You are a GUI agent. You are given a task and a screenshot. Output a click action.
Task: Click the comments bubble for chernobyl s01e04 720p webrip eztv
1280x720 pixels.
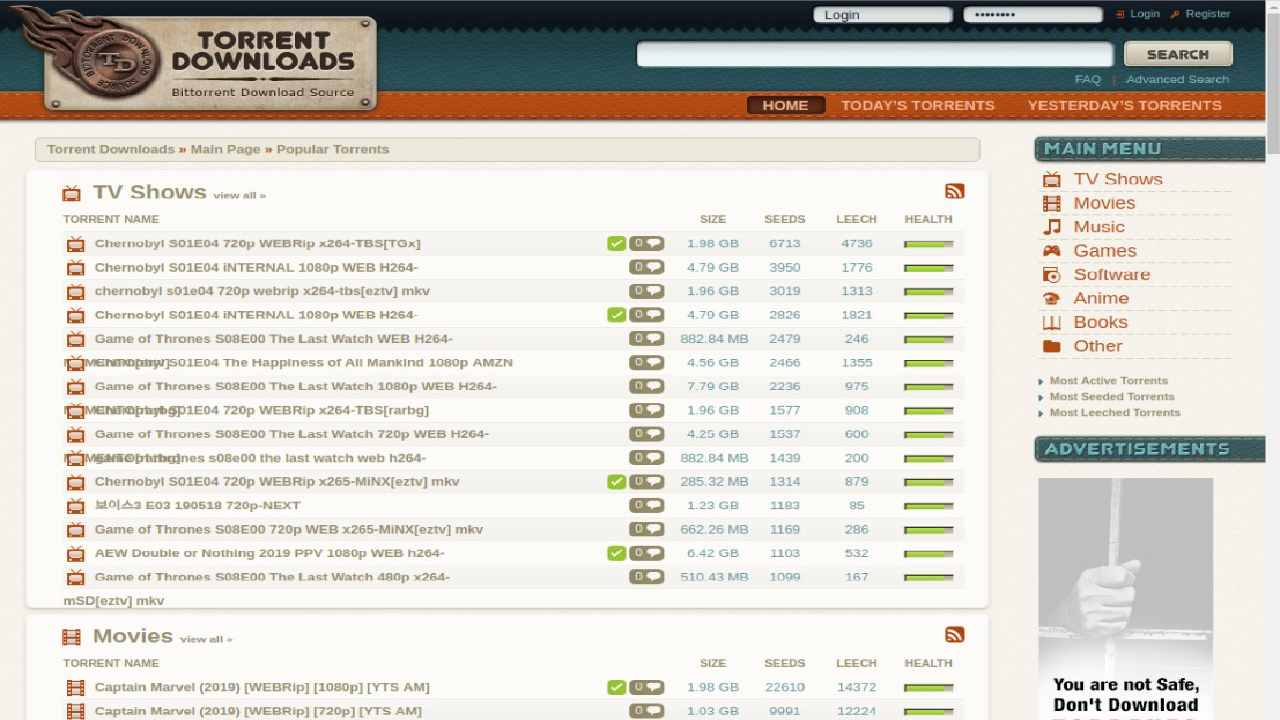point(647,291)
